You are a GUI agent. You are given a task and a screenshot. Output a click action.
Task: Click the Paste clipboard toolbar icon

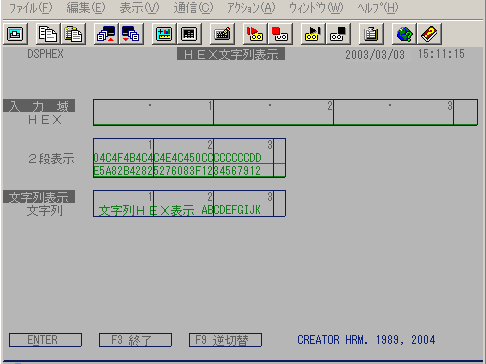pos(73,34)
